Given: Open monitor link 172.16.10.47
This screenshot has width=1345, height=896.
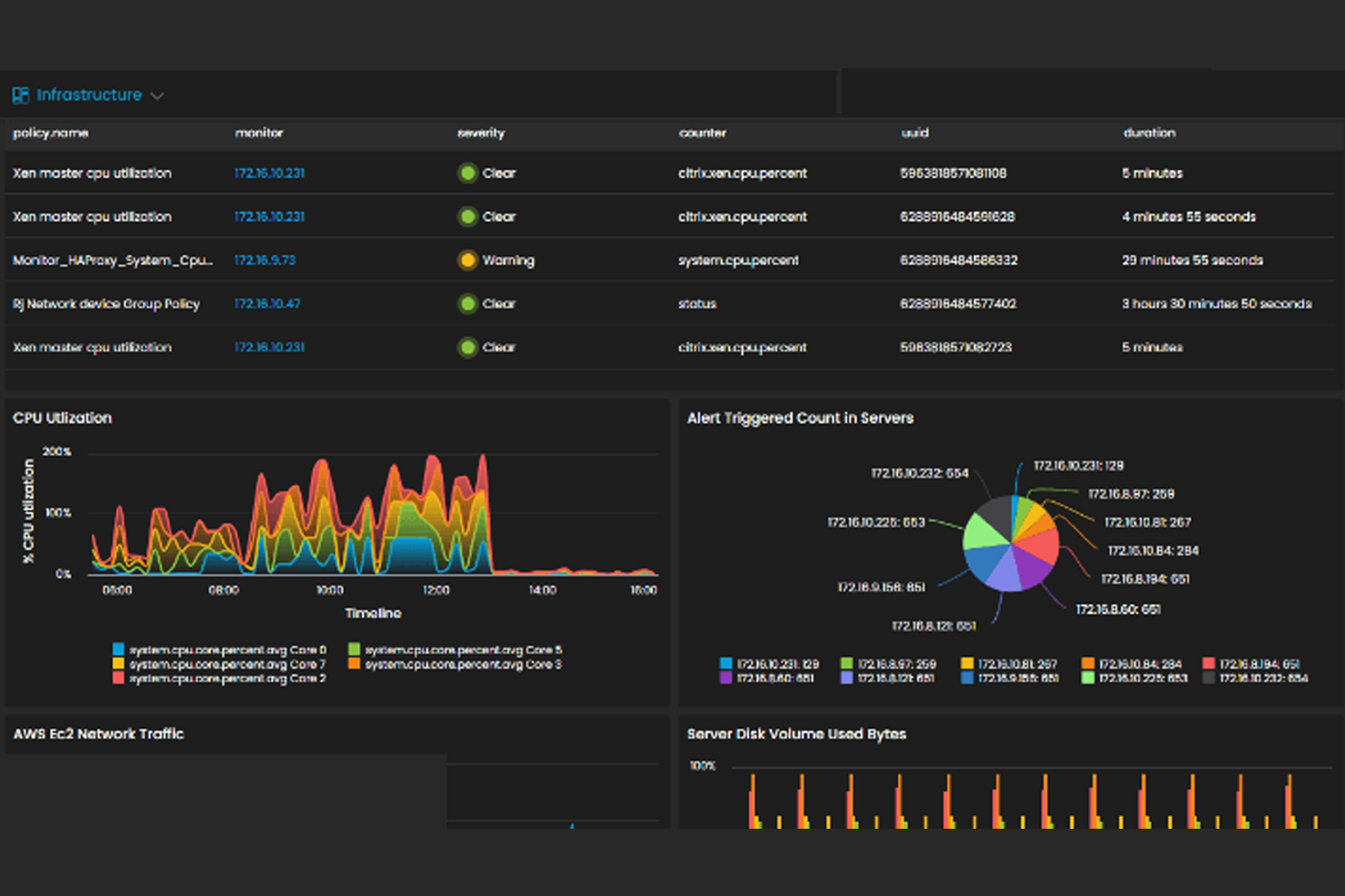Looking at the screenshot, I should tap(267, 304).
